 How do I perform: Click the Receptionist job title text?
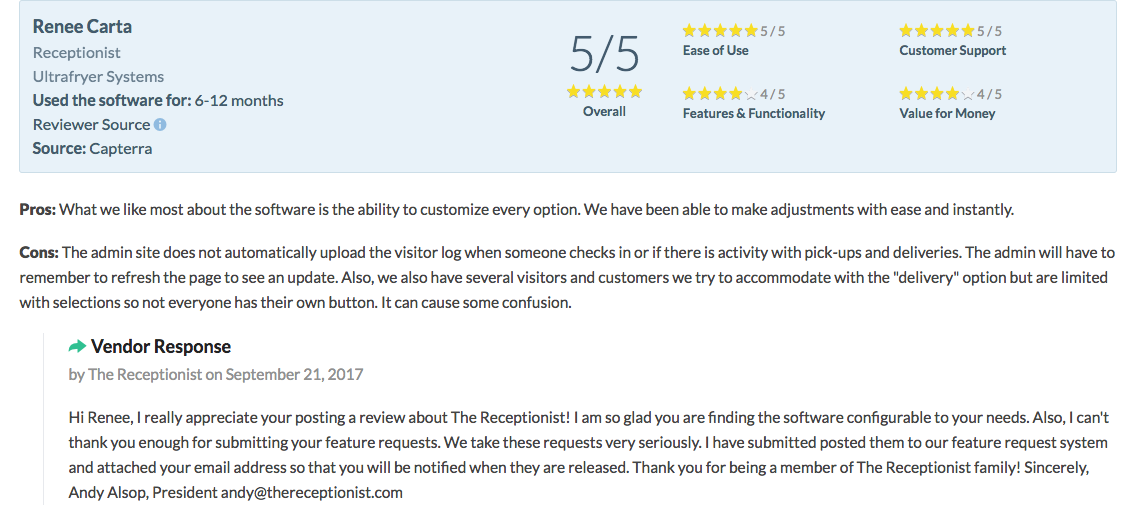[76, 52]
